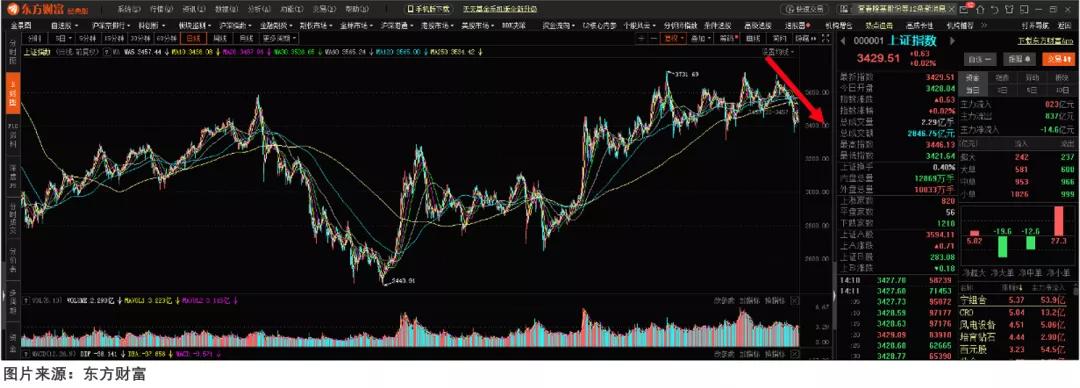
Task: Toggle fullscreen chart expand icon
Action: pyautogui.click(x=825, y=39)
